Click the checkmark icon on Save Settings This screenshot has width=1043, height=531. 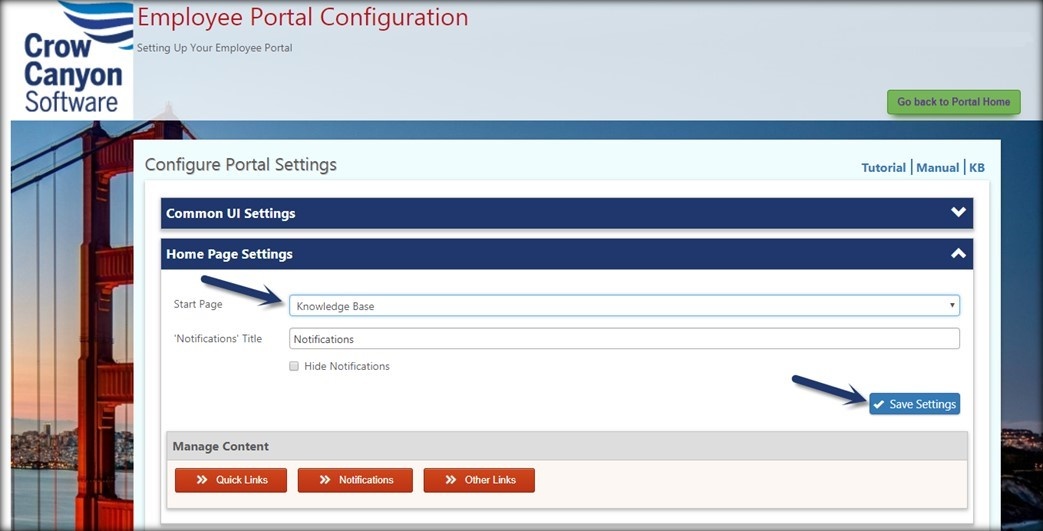click(x=879, y=404)
